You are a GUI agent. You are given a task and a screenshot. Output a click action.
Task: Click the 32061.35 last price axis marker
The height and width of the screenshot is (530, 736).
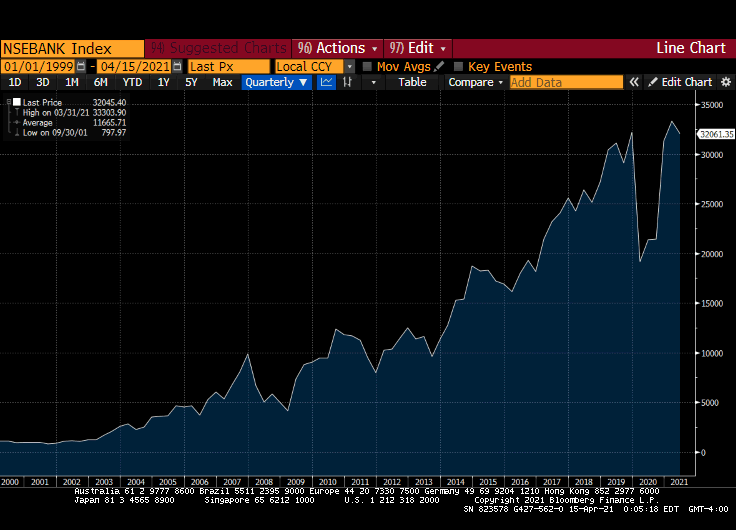[x=716, y=134]
